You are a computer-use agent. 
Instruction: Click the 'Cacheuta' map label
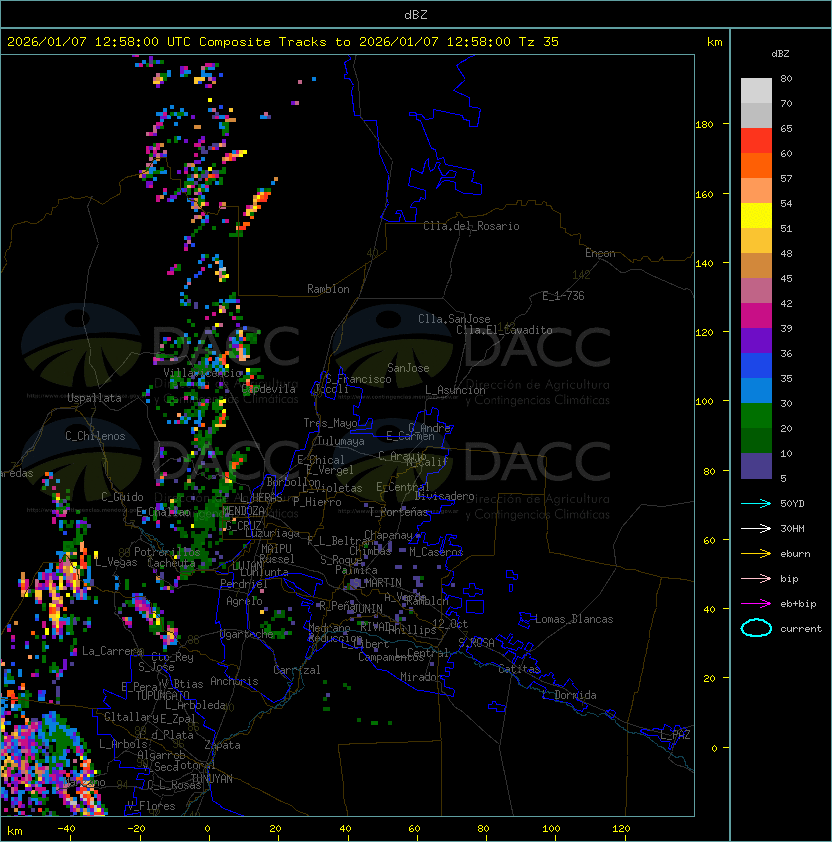coord(171,562)
